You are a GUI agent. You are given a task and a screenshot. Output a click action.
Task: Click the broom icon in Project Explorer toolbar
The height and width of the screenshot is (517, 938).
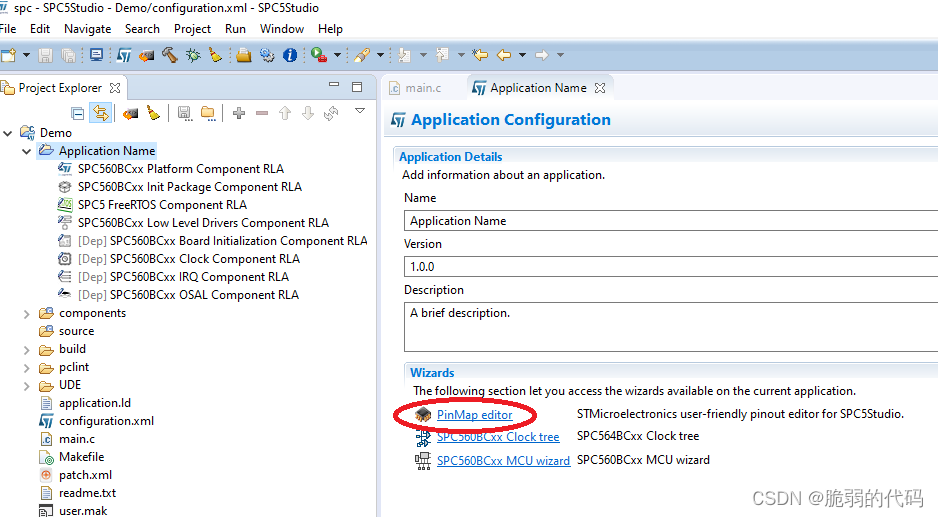pyautogui.click(x=154, y=113)
